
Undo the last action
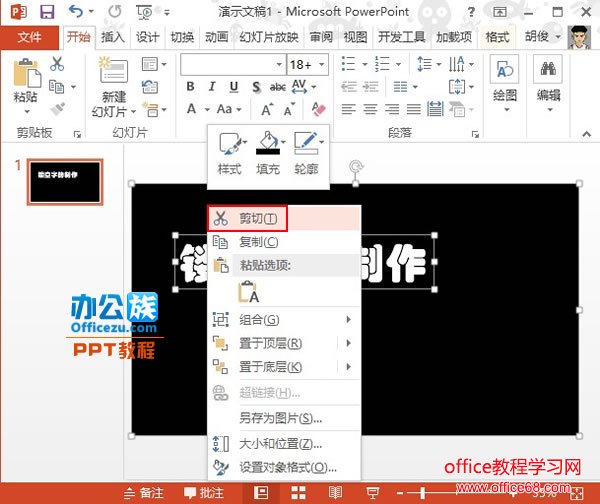[x=76, y=11]
